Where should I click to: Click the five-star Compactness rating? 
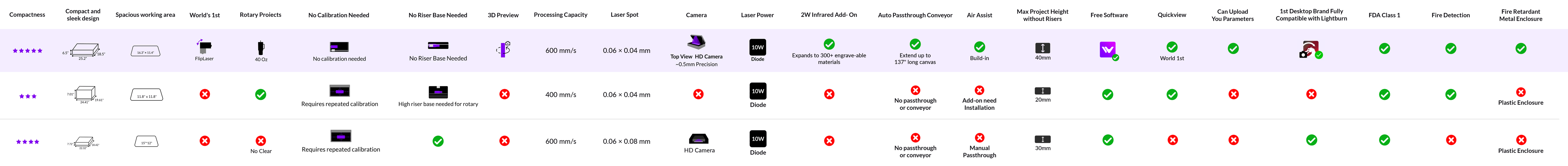coord(27,51)
